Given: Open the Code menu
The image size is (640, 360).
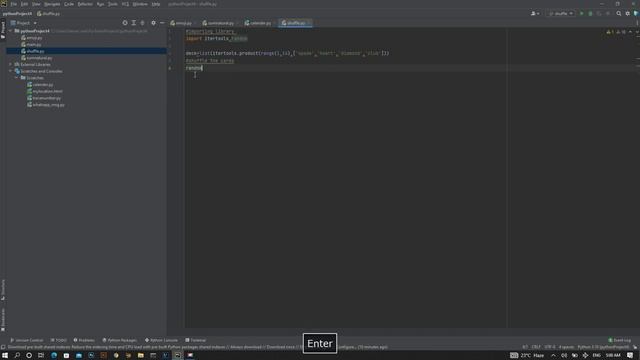Looking at the screenshot, I should tap(69, 4).
